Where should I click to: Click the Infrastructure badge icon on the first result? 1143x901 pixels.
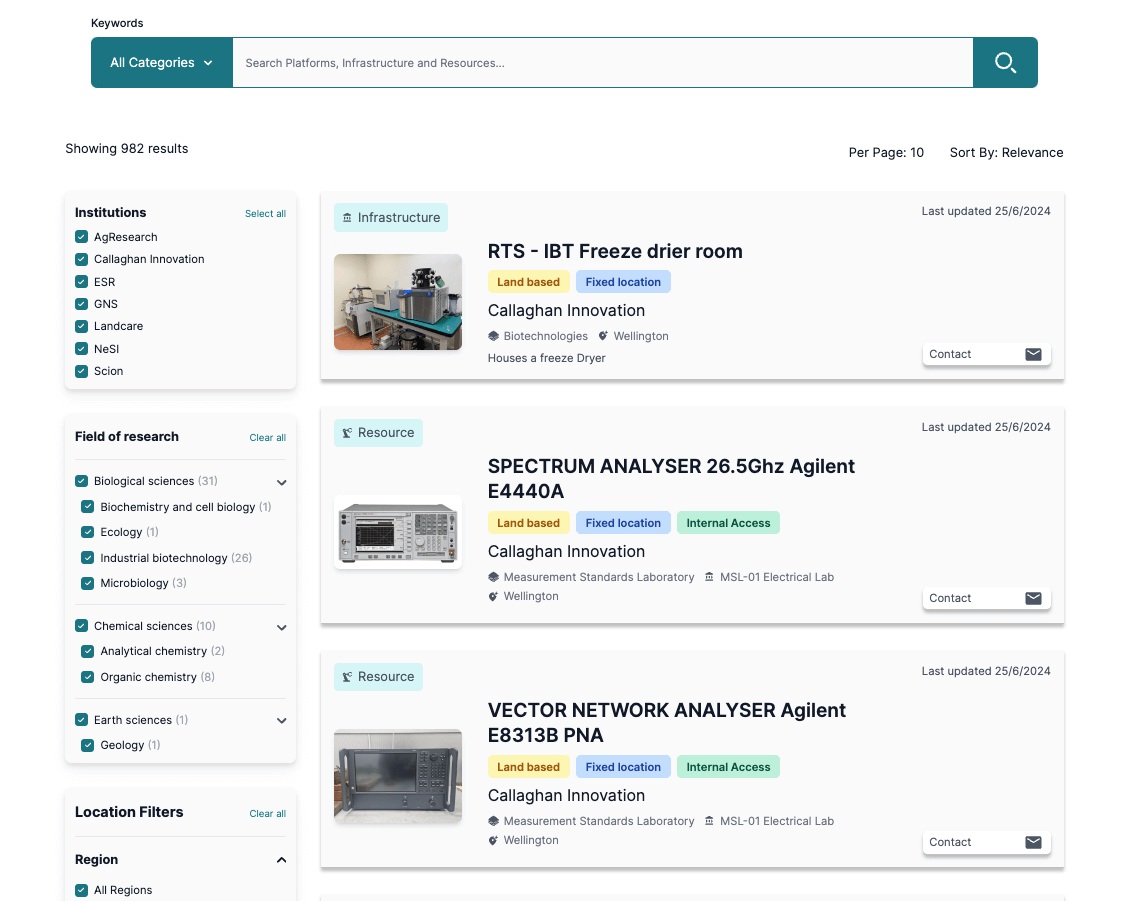coord(347,218)
